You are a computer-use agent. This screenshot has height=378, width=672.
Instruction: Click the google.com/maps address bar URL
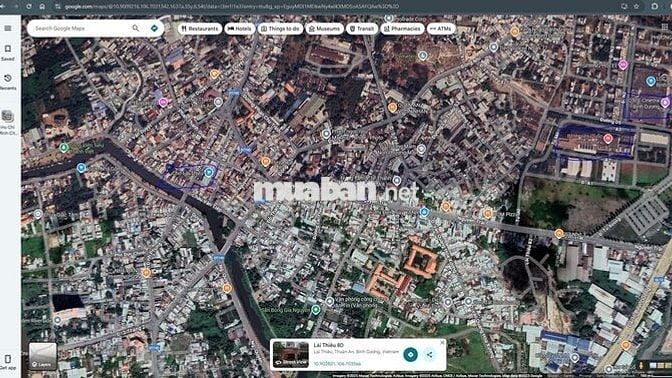pos(231,6)
